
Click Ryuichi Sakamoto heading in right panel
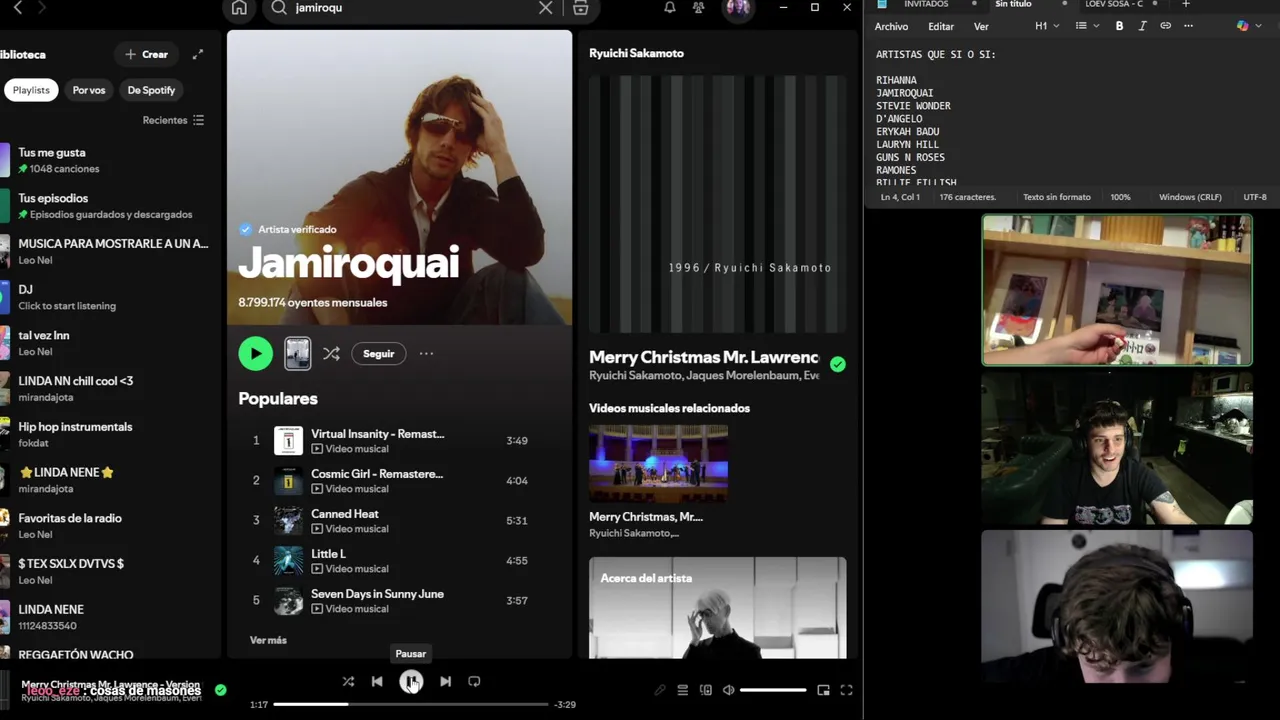point(636,53)
